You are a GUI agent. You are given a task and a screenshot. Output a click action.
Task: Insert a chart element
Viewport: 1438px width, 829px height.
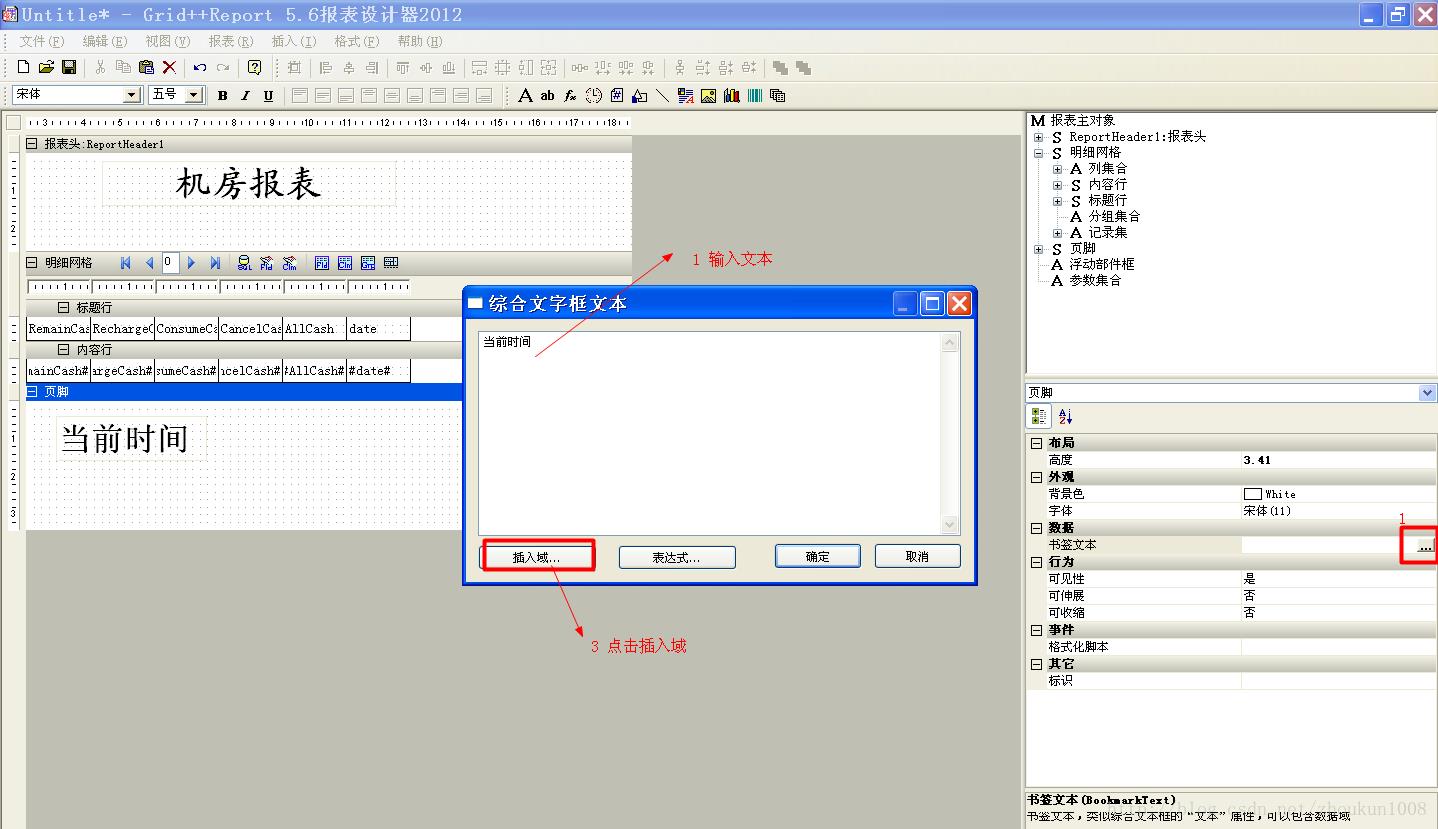tap(731, 95)
